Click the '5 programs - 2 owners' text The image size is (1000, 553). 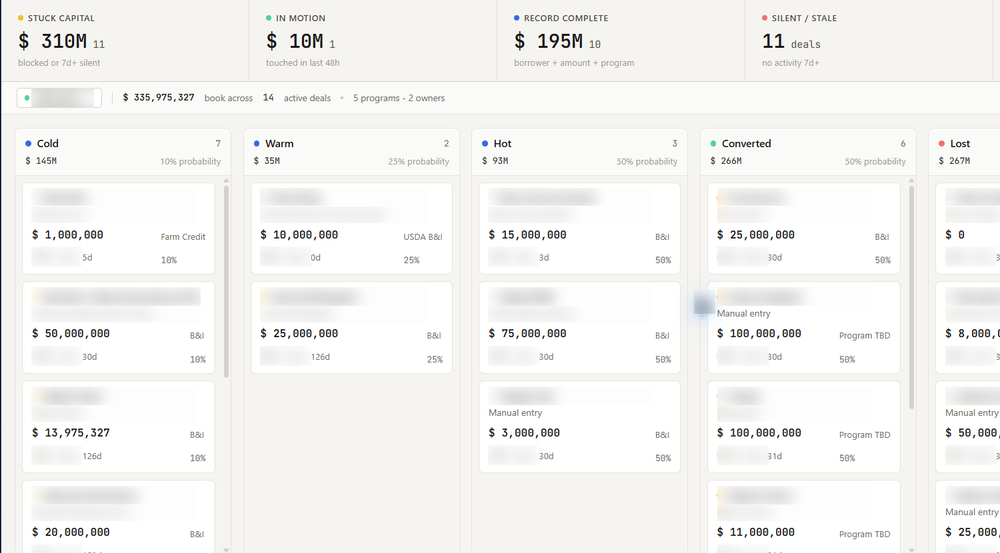[399, 98]
